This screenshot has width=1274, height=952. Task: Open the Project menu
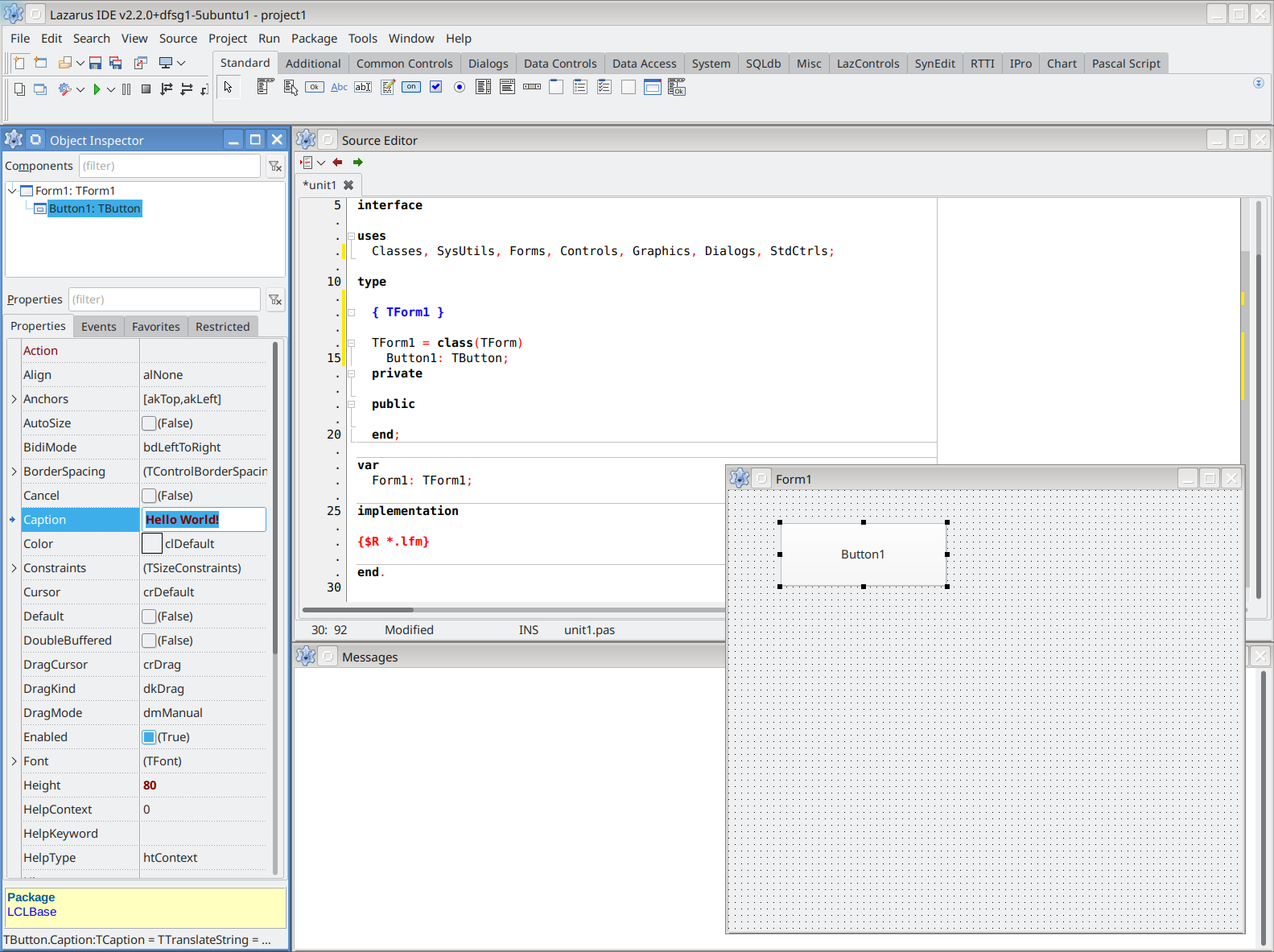click(228, 39)
